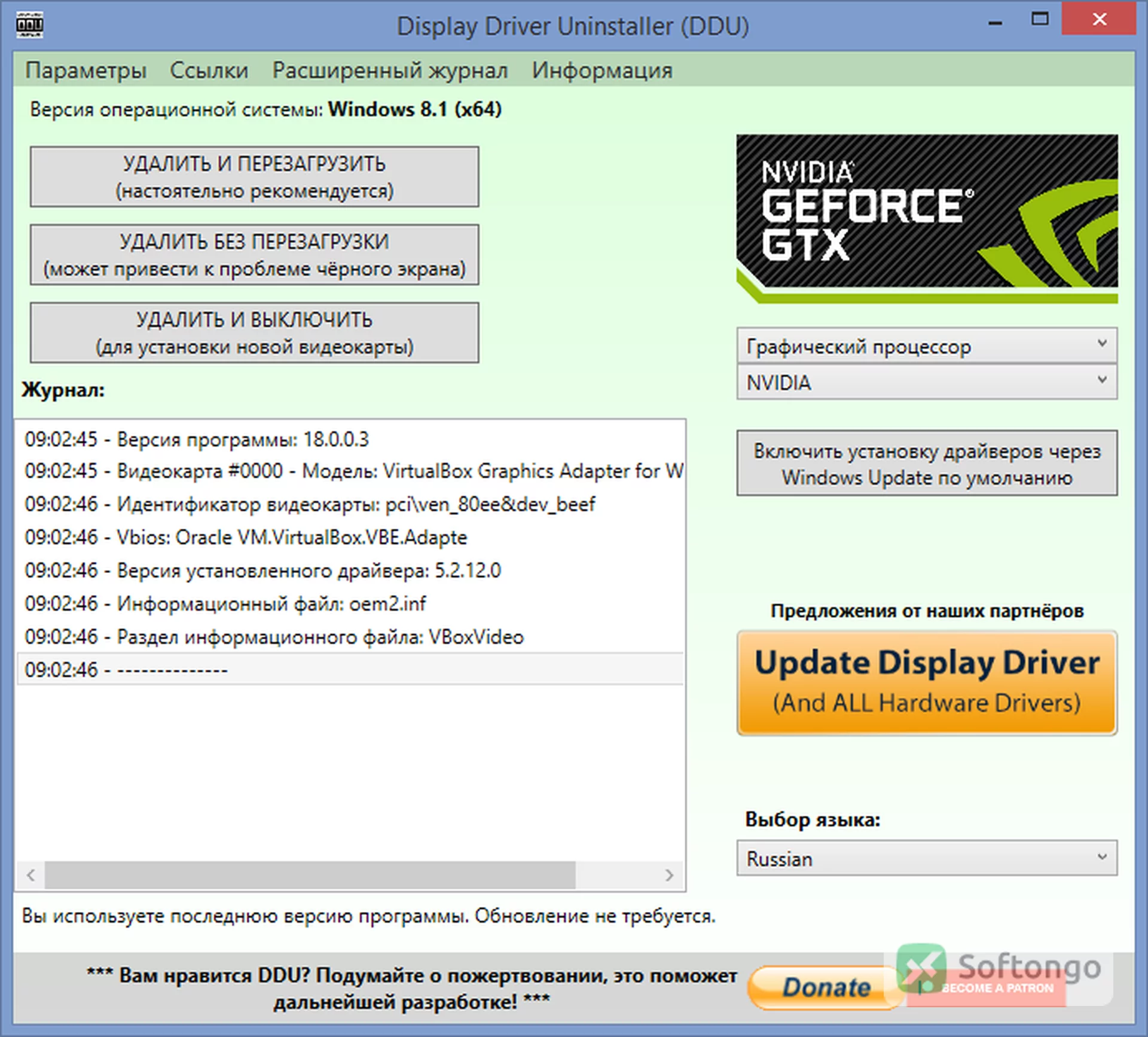Click the Windows Update driver install button
Image resolution: width=1148 pixels, height=1037 pixels.
[927, 463]
